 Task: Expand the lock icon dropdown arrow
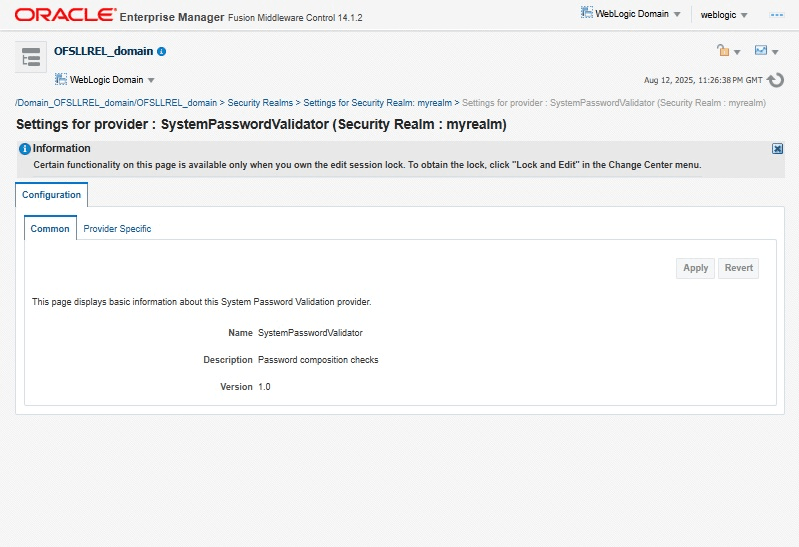(737, 52)
